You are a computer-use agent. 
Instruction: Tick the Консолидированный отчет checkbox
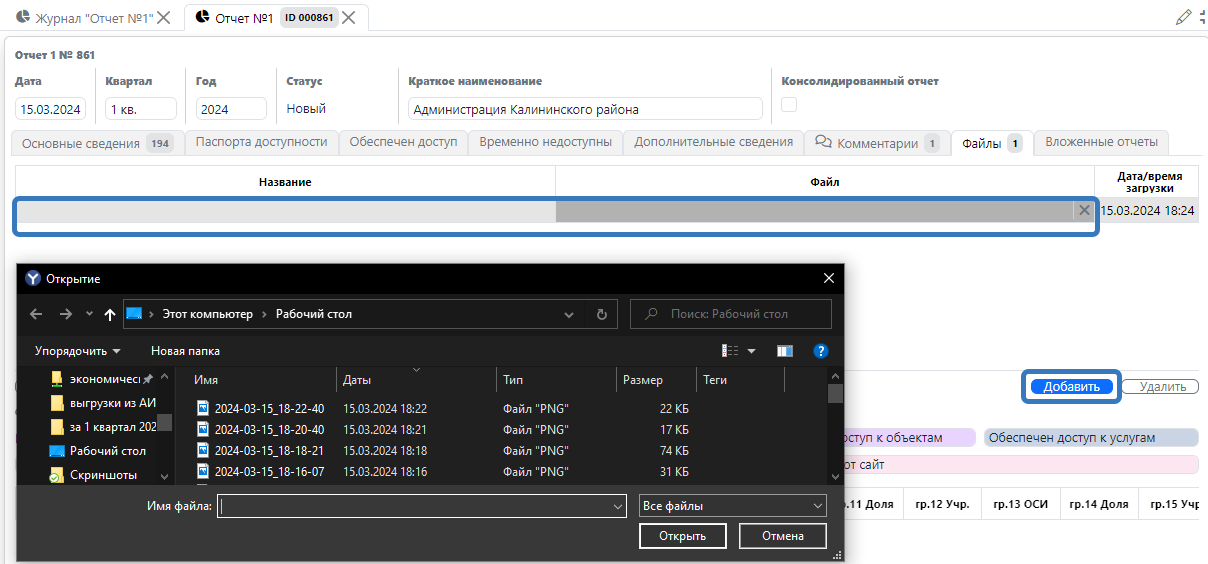pyautogui.click(x=789, y=105)
